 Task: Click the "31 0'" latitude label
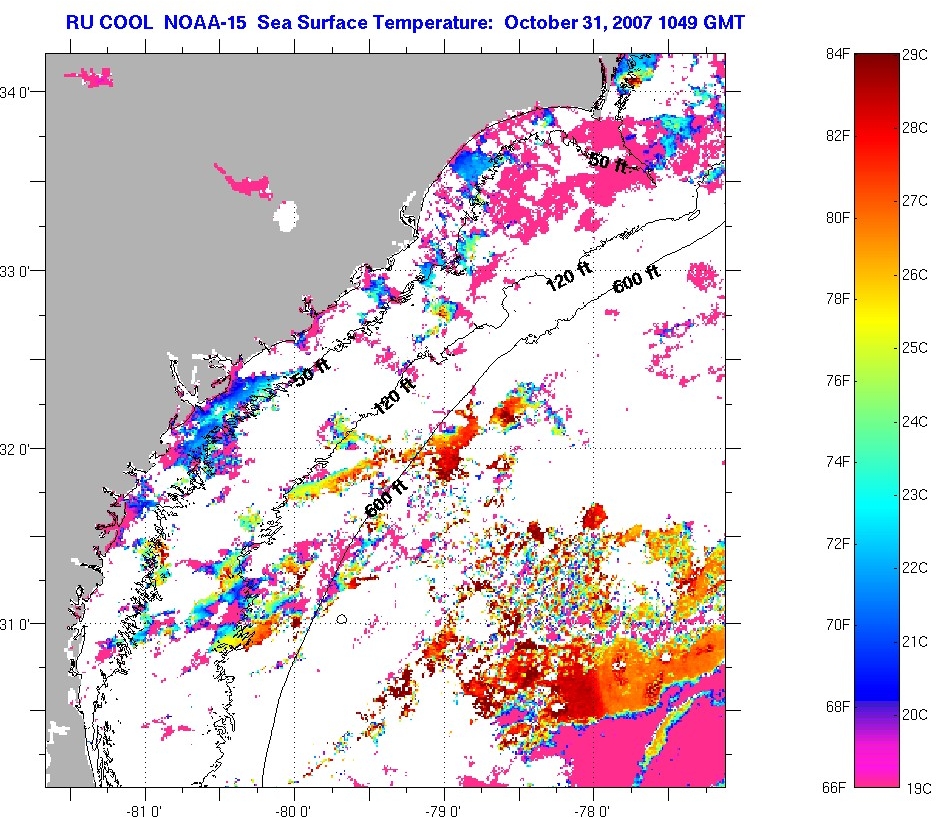pos(14,625)
